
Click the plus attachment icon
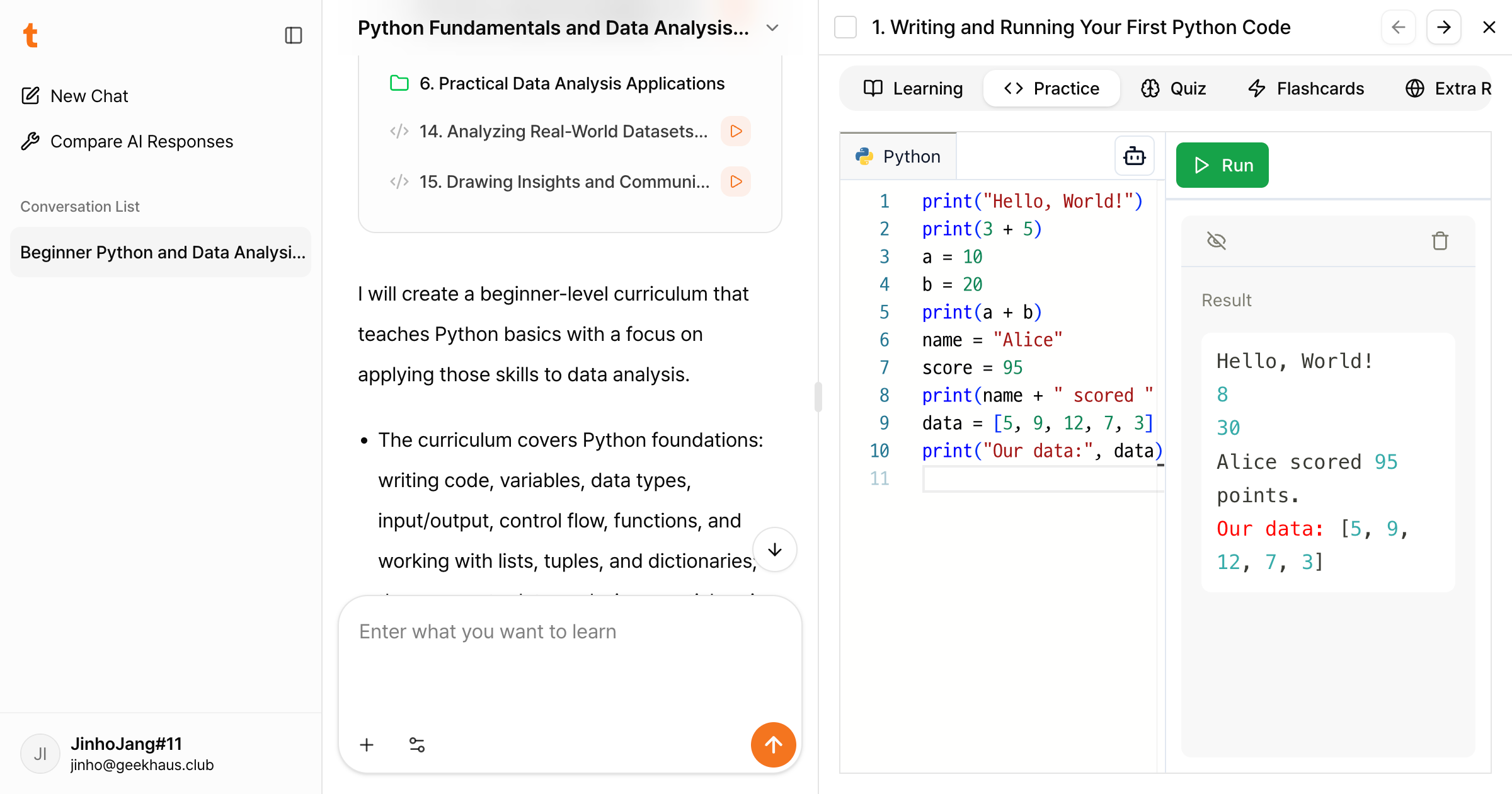367,745
